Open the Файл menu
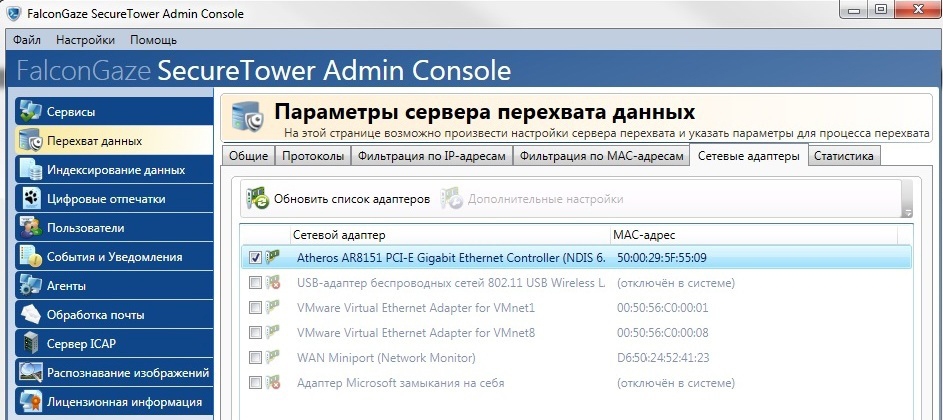 pos(26,40)
